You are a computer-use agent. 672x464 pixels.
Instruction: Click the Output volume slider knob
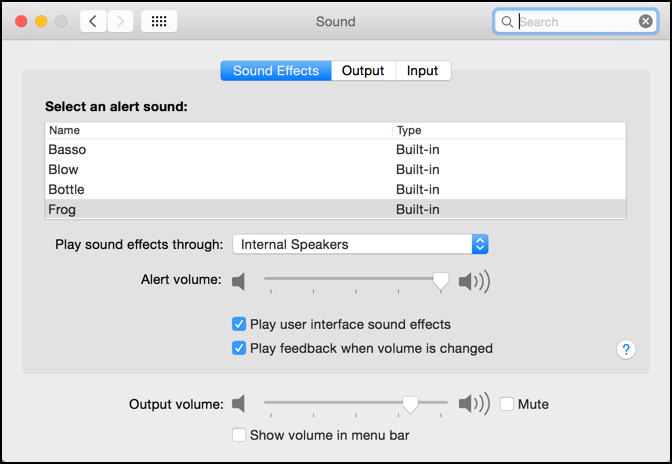click(410, 404)
